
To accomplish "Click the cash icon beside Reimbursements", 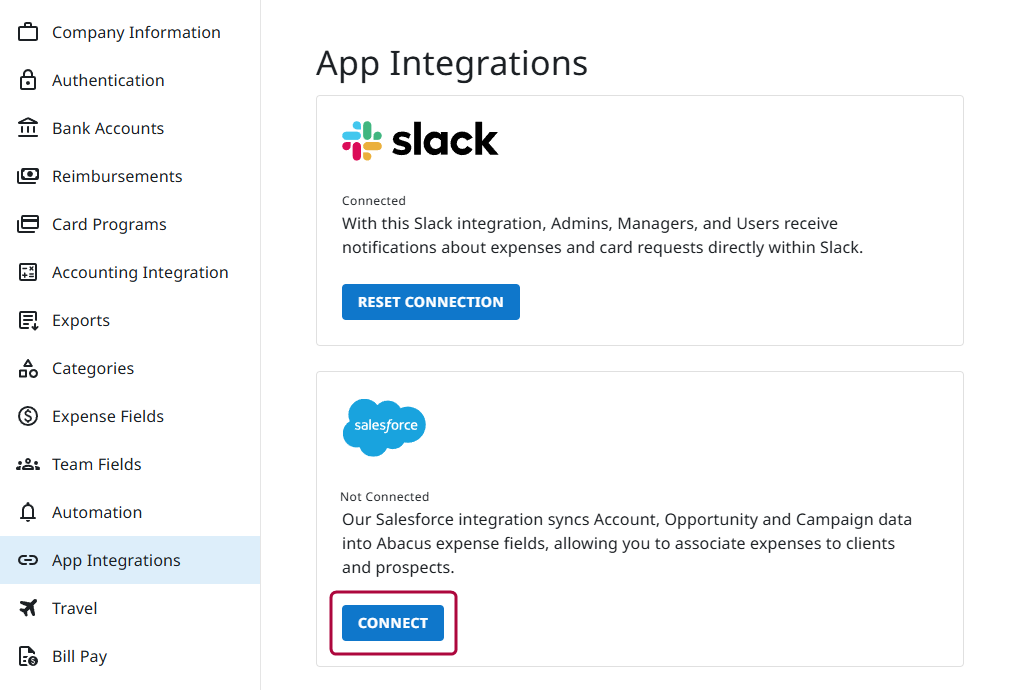I will 28,176.
